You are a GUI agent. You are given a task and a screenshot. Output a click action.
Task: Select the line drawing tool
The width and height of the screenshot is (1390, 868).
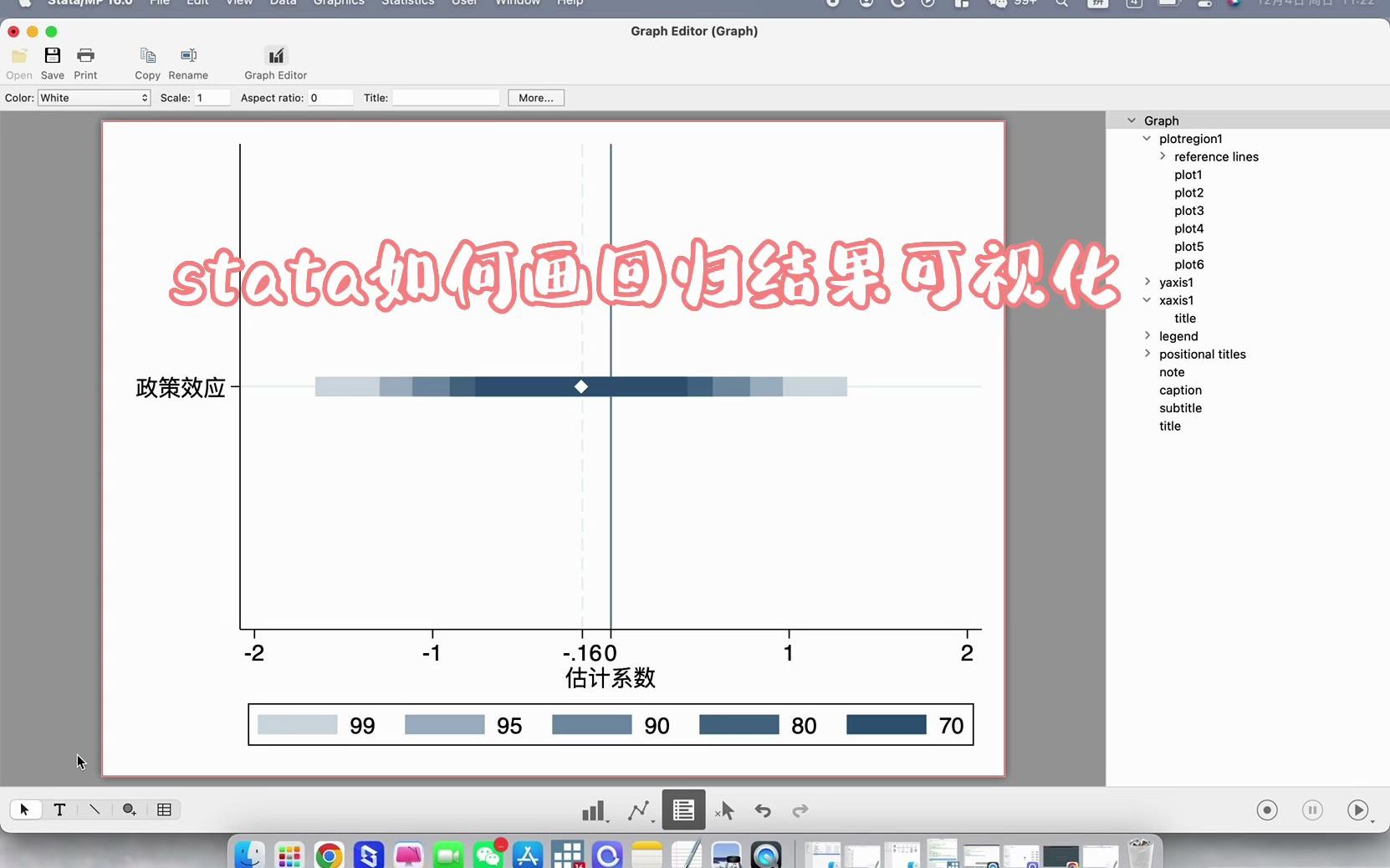[x=95, y=809]
